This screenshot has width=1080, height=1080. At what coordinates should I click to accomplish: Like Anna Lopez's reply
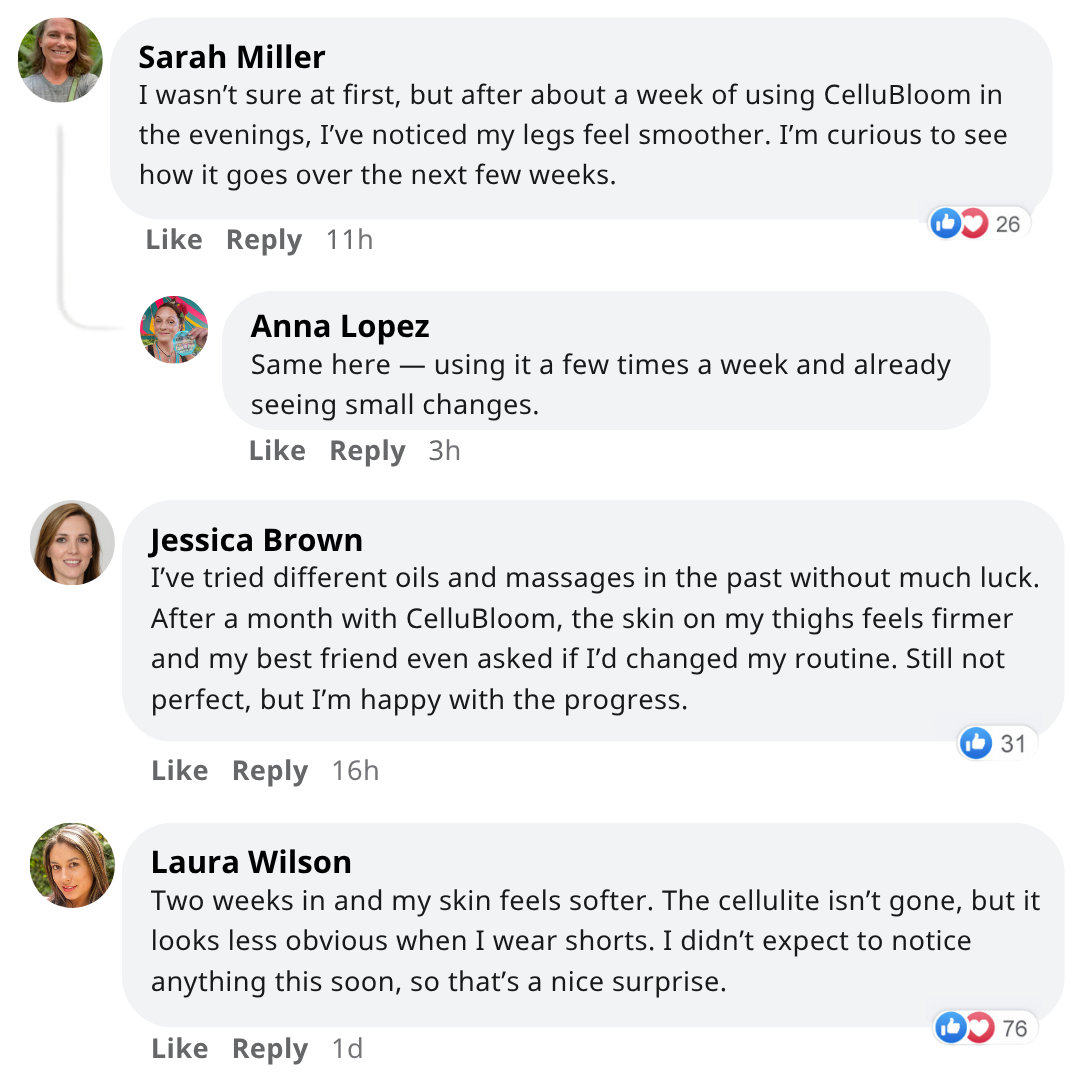point(277,451)
